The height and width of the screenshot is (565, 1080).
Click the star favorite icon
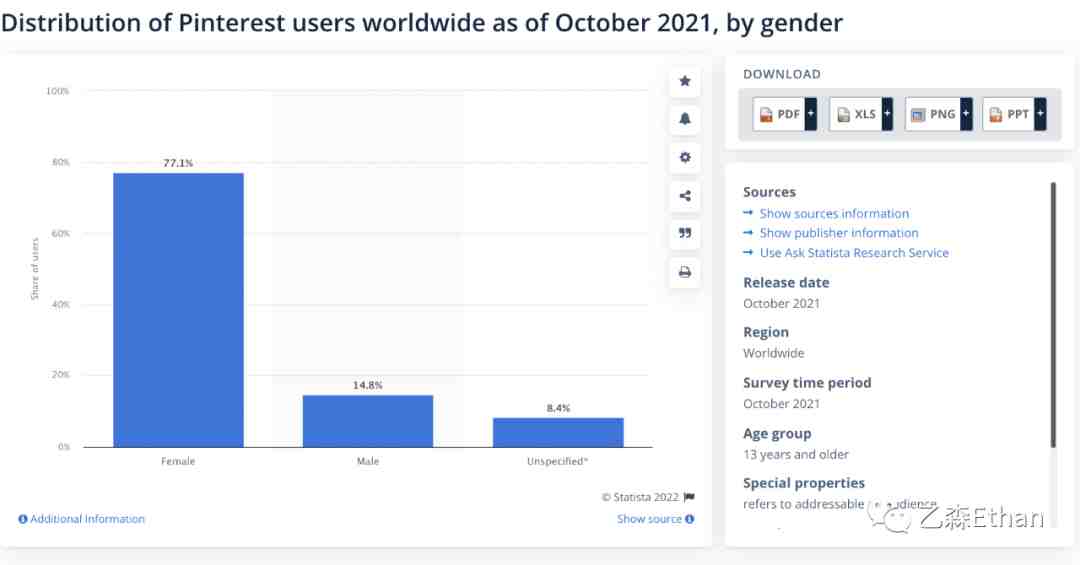tap(685, 81)
